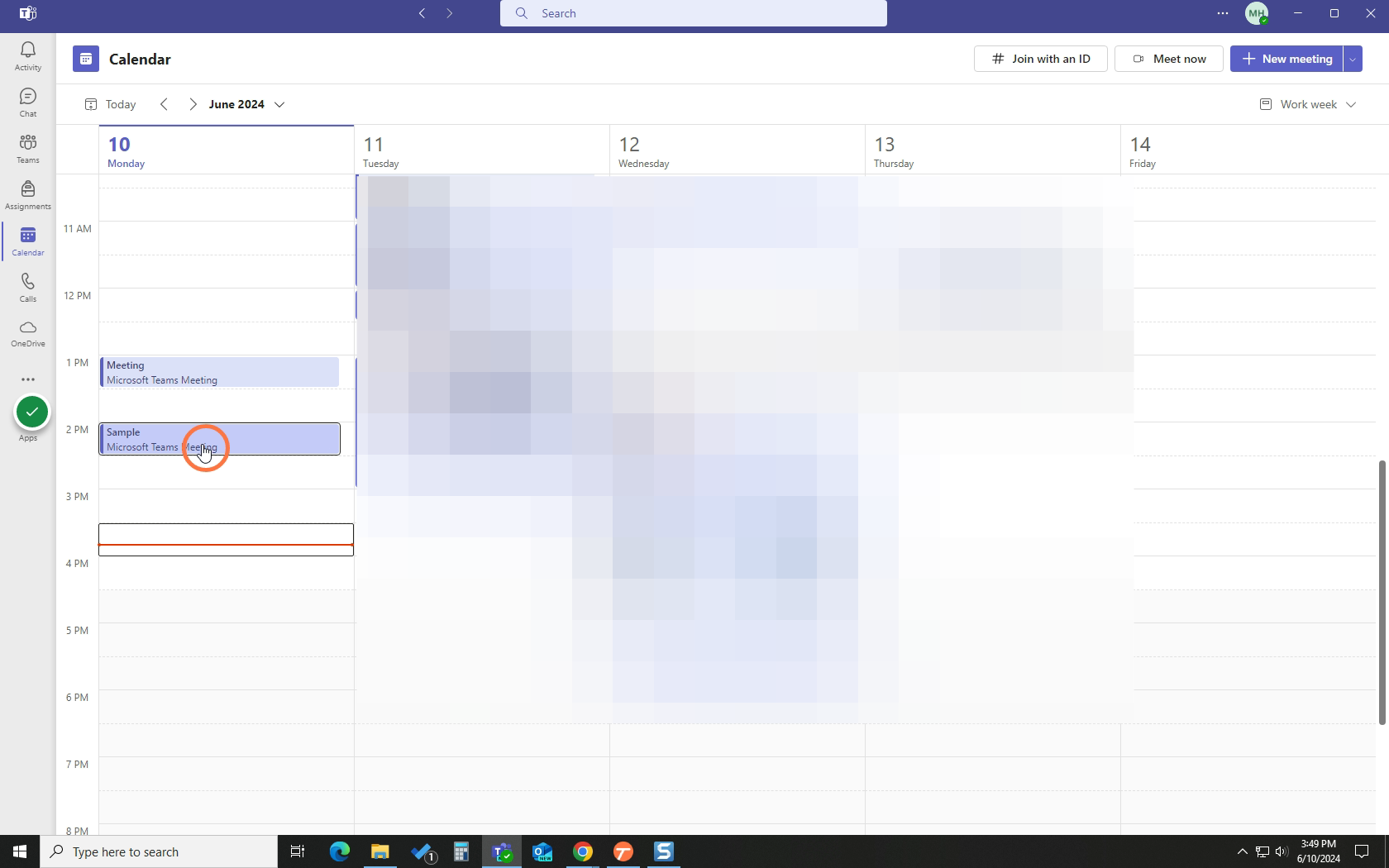Open Google Chrome from taskbar
1389x868 pixels.
click(583, 851)
